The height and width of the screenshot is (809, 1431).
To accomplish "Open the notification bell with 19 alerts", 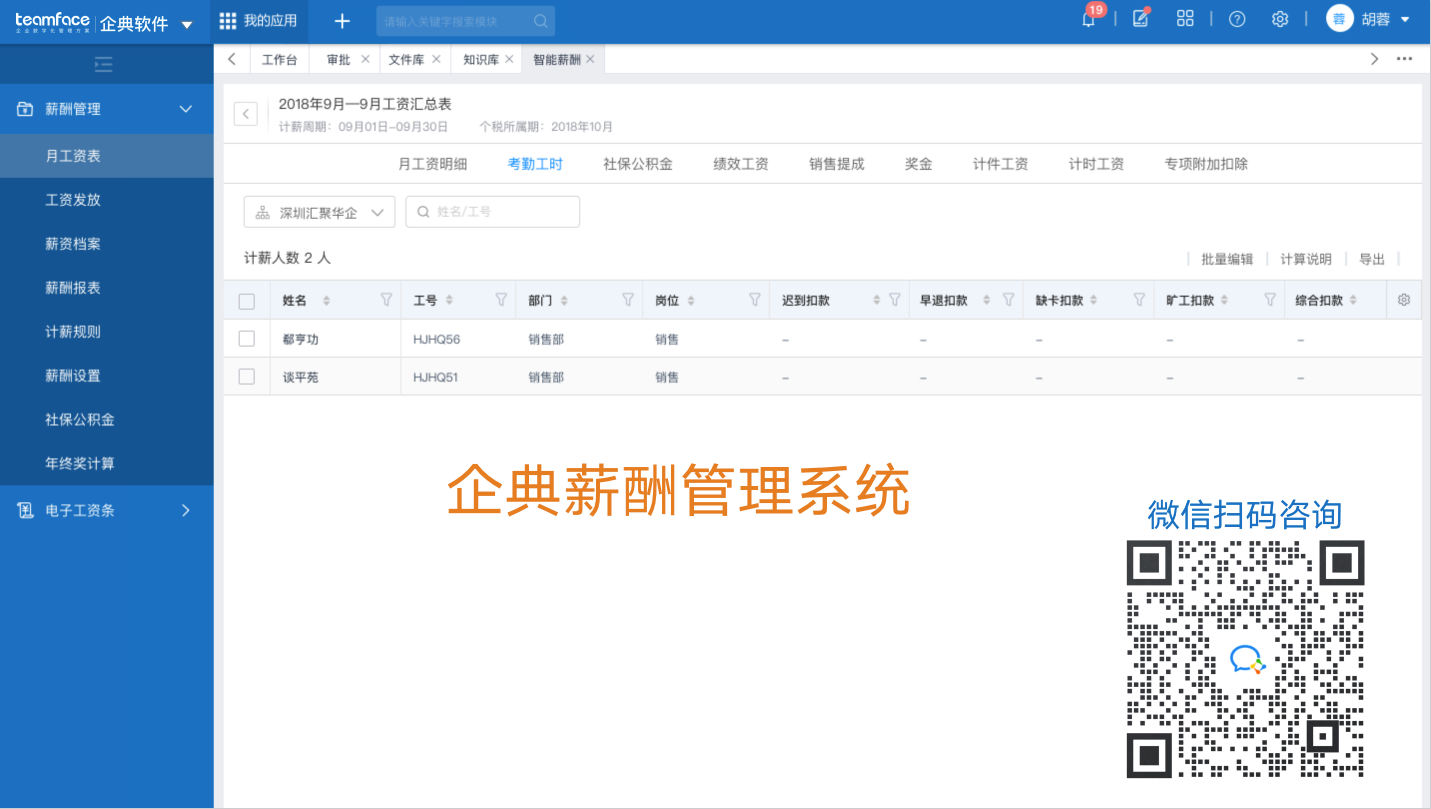I will (x=1089, y=20).
